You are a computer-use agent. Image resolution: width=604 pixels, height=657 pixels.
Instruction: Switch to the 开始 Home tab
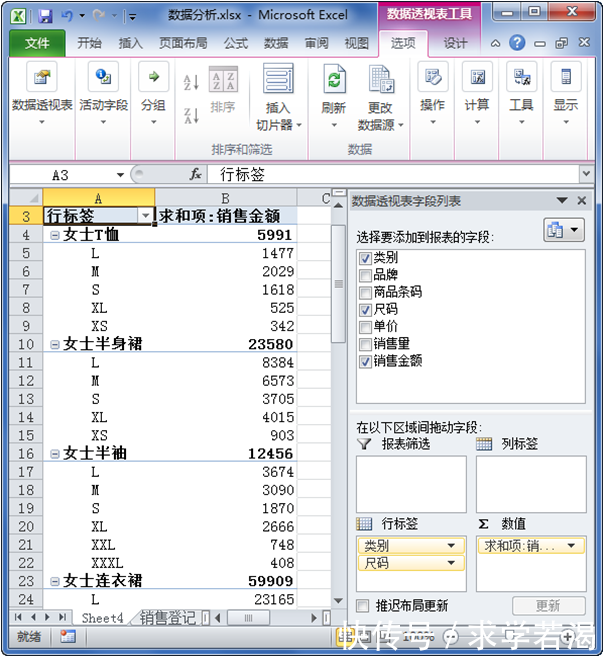[89, 43]
